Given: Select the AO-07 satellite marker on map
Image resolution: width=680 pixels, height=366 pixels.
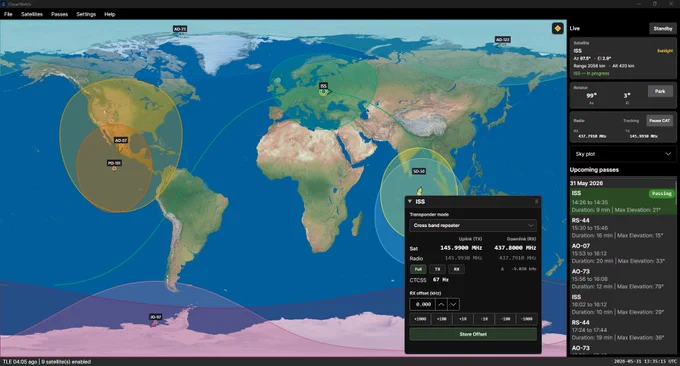Looking at the screenshot, I should [x=120, y=148].
